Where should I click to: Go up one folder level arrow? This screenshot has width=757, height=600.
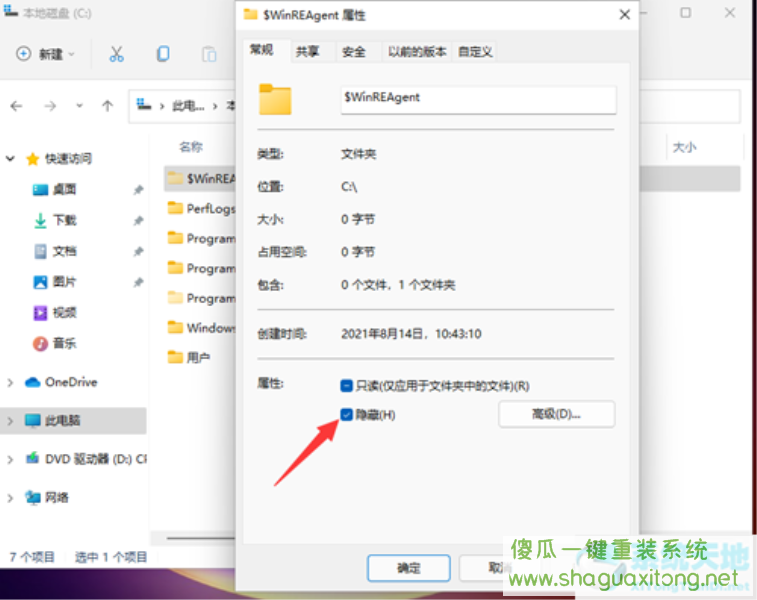108,106
